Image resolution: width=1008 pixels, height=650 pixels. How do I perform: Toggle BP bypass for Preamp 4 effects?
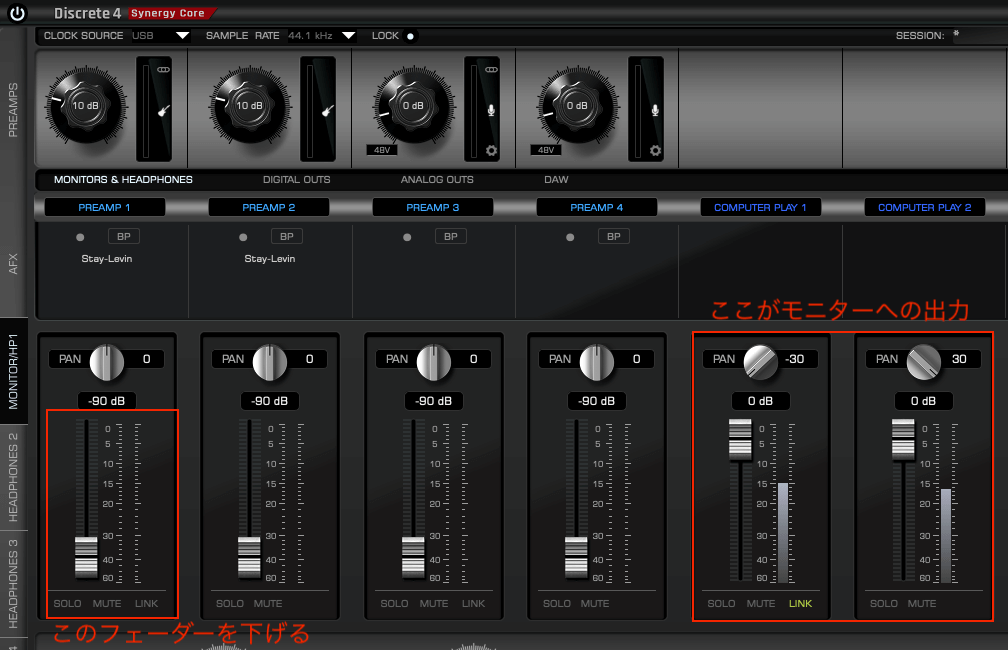point(614,237)
